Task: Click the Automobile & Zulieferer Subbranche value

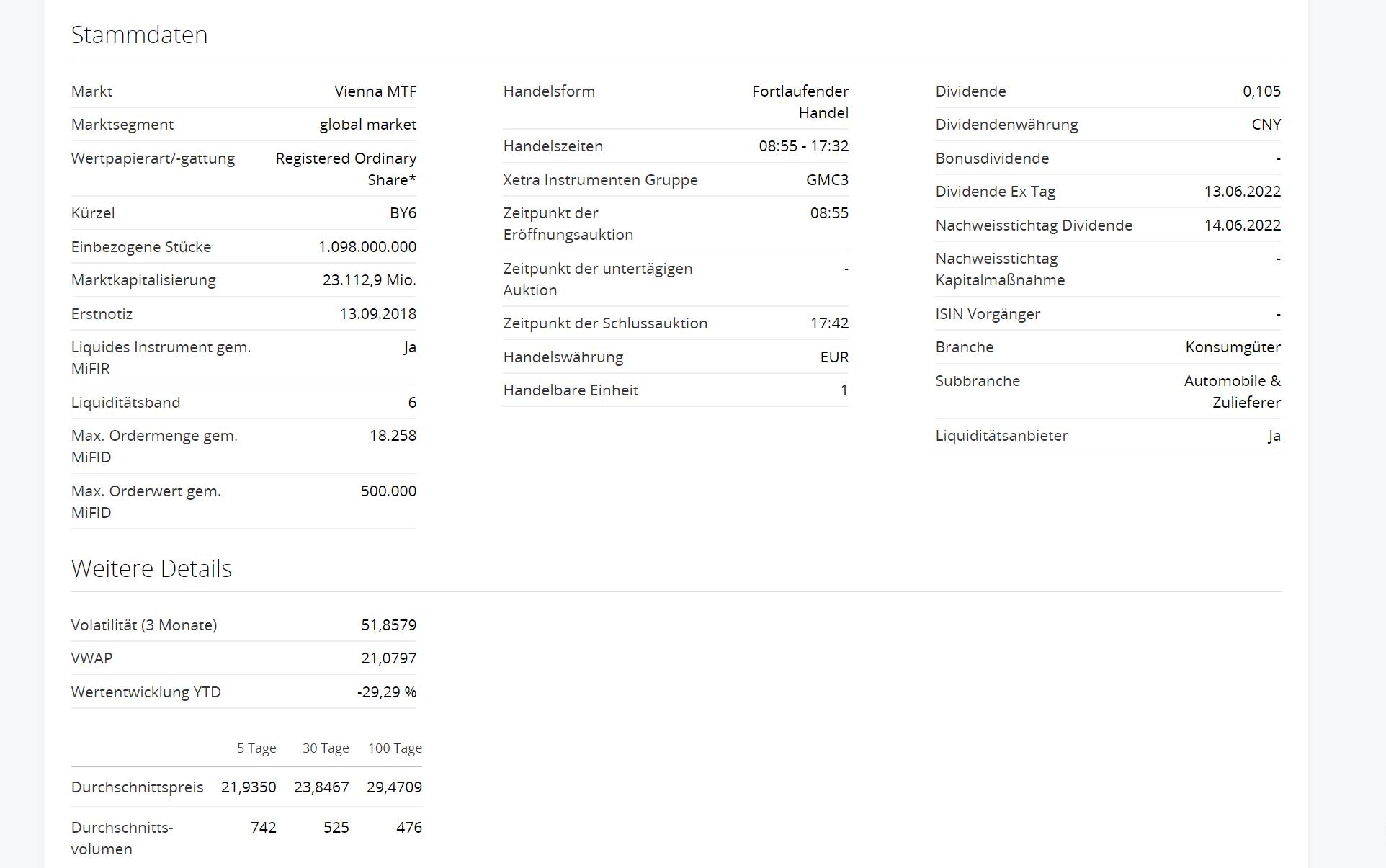Action: pyautogui.click(x=1232, y=391)
